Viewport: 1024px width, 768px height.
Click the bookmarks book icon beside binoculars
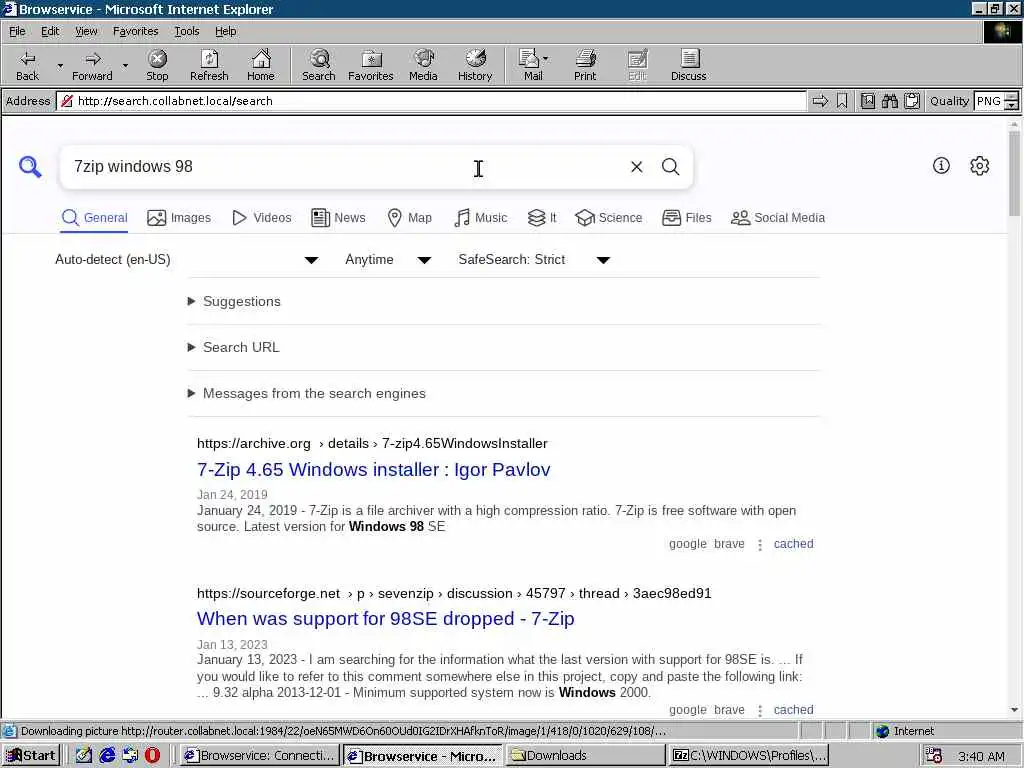point(868,101)
